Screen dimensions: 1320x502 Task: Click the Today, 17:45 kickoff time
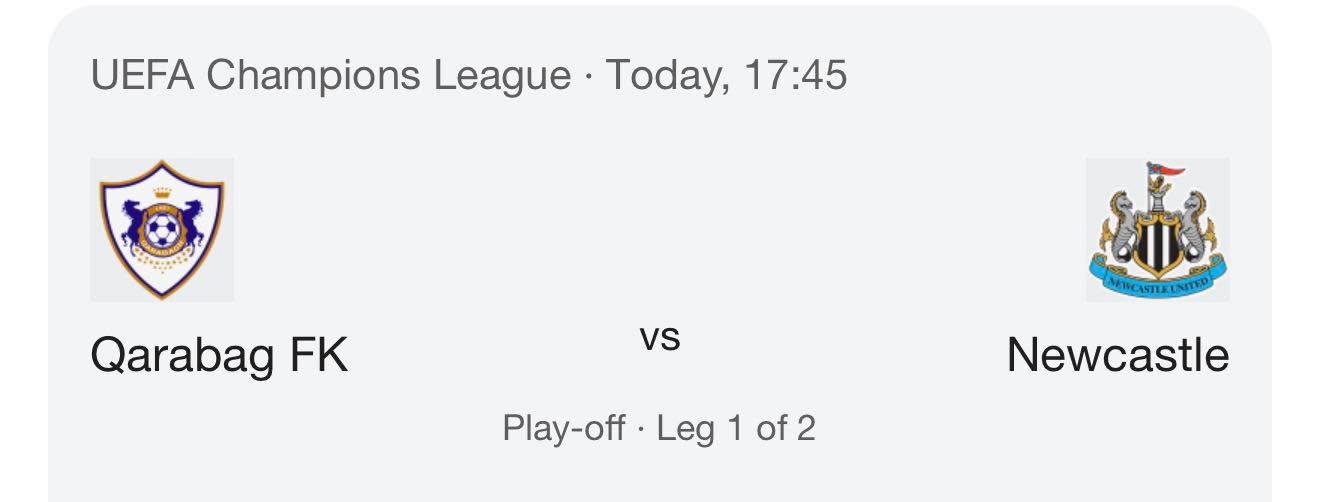click(x=726, y=75)
